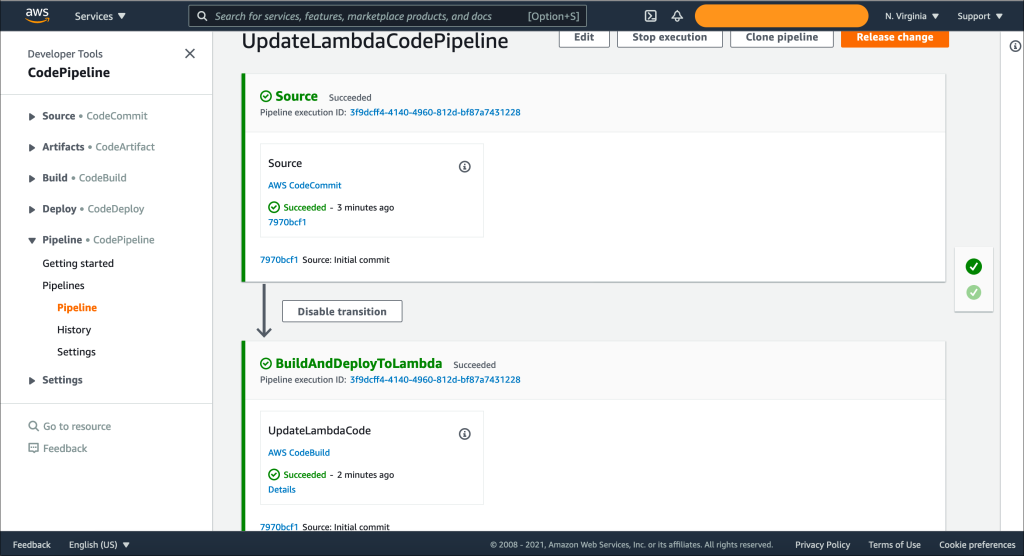Open the Privacy Policy footer link

click(x=822, y=545)
